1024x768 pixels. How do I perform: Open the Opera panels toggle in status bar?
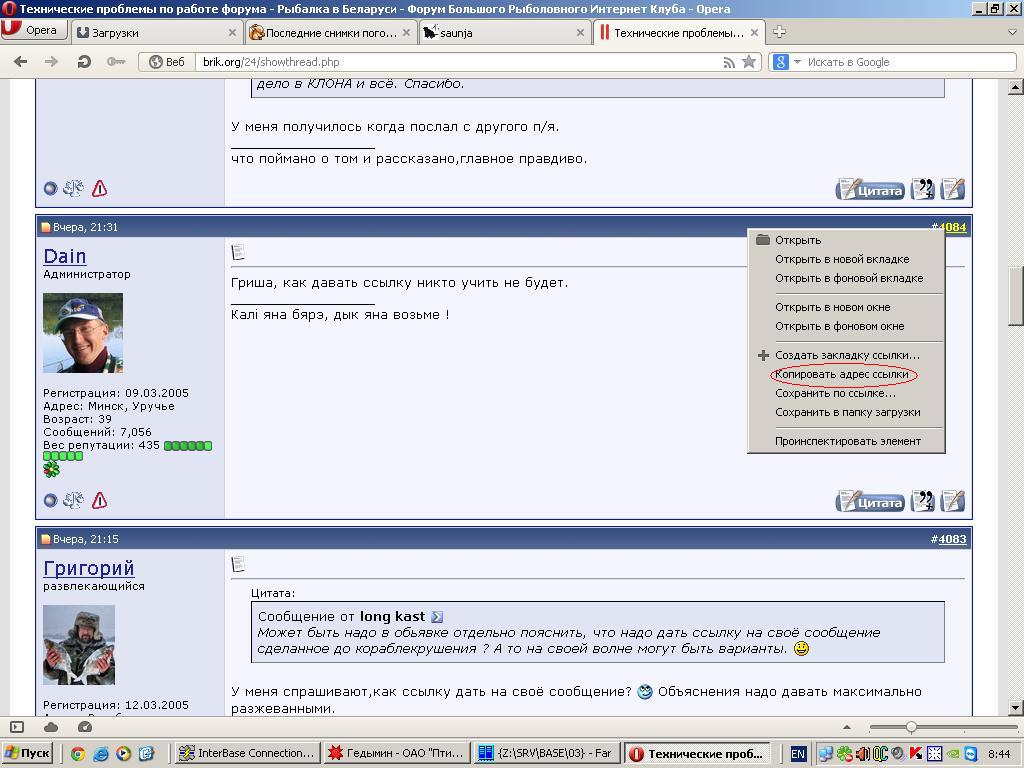click(17, 727)
